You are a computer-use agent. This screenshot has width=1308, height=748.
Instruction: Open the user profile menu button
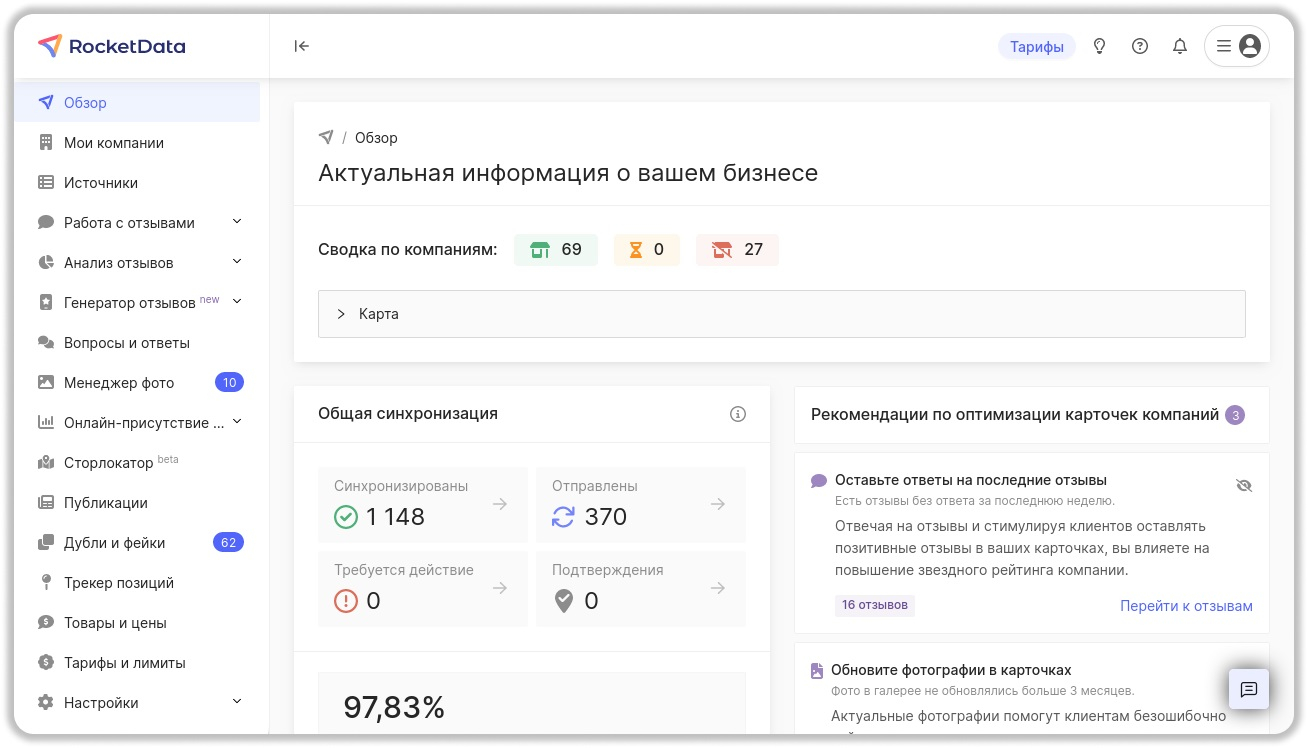click(1237, 46)
